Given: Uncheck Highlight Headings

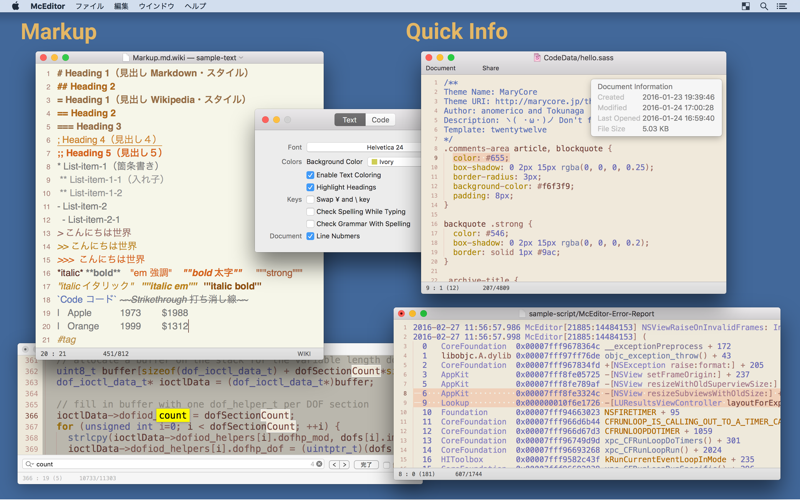Looking at the screenshot, I should tap(310, 187).
